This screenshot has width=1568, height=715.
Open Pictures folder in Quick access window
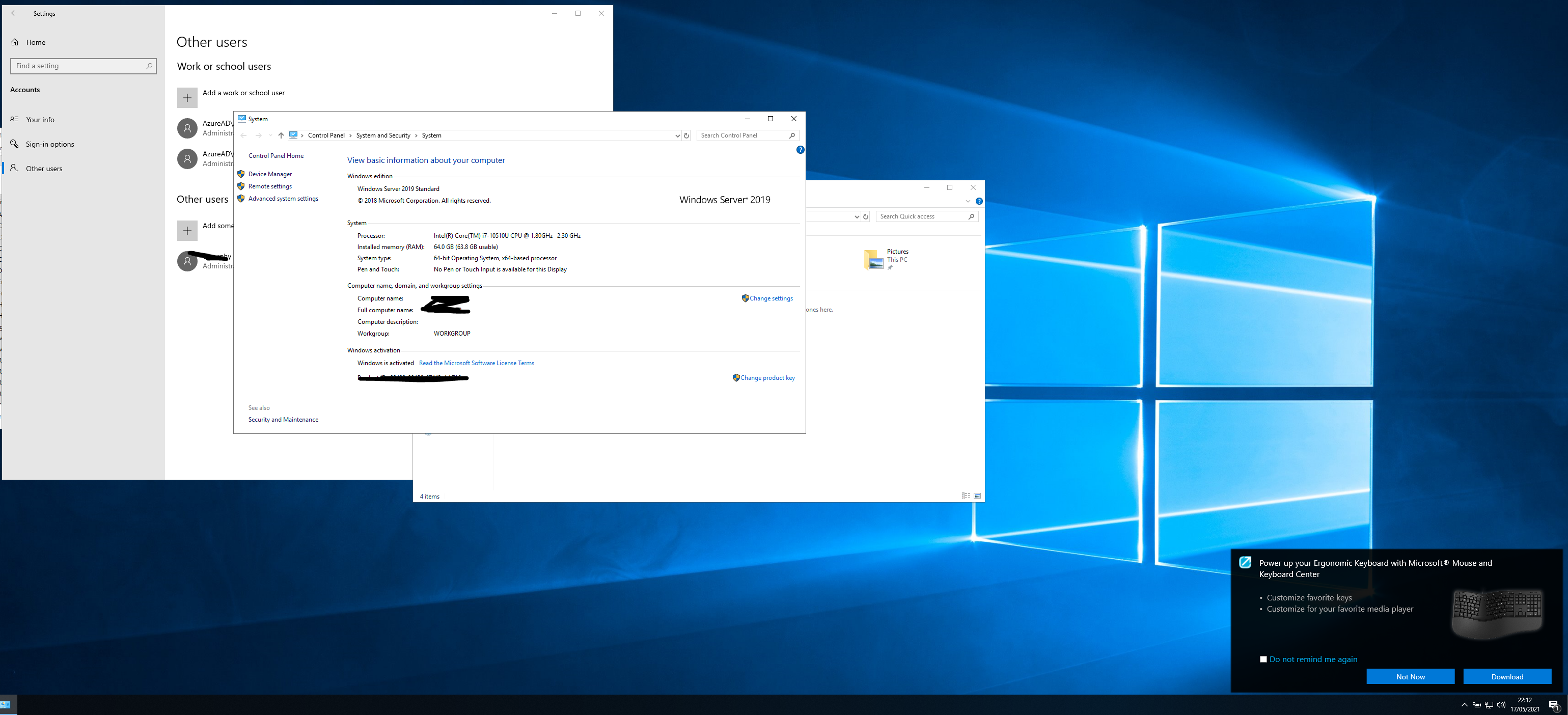[886, 259]
